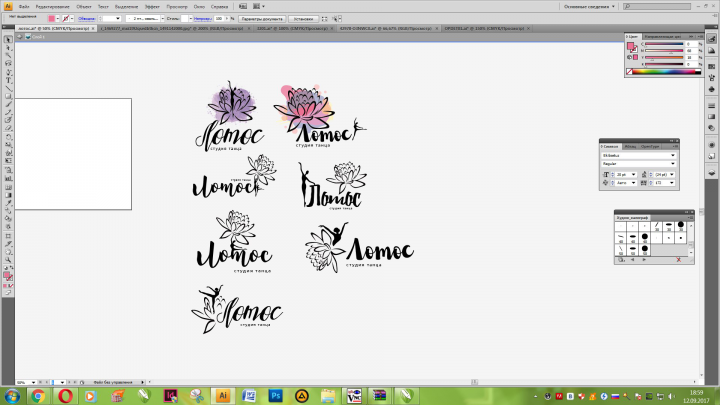Select the Rotate tool
The image size is (720, 405).
coord(8,137)
